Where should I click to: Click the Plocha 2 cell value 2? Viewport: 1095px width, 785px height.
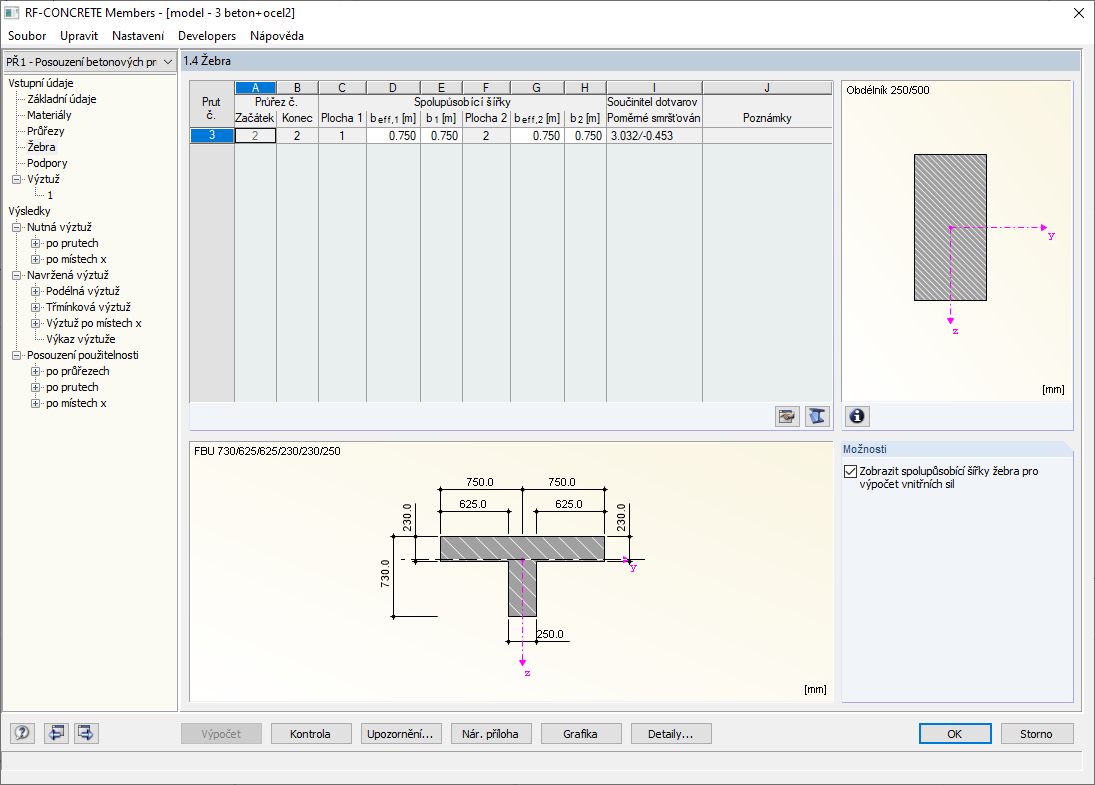point(486,135)
